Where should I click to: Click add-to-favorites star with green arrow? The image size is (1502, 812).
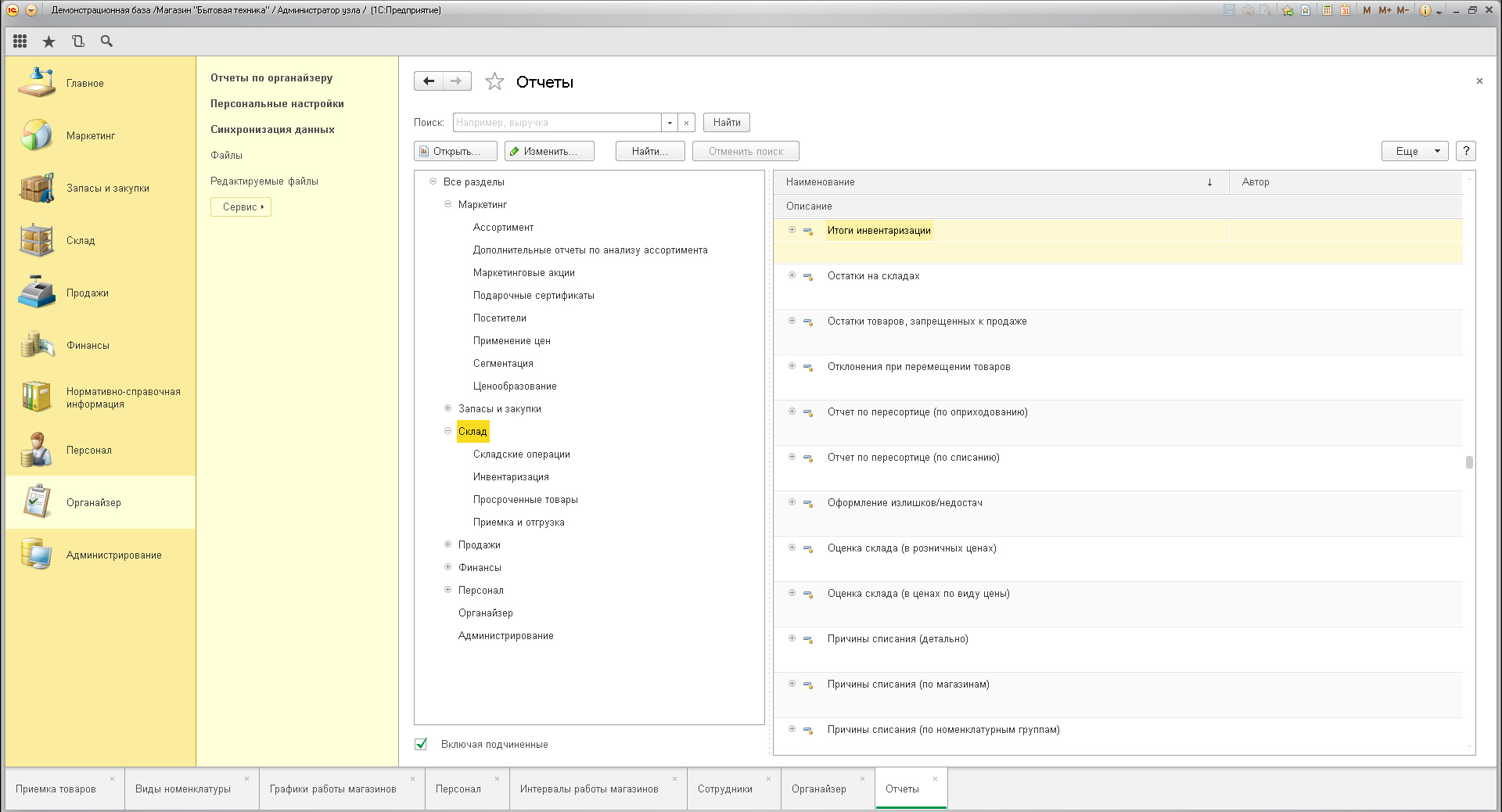[x=1288, y=10]
